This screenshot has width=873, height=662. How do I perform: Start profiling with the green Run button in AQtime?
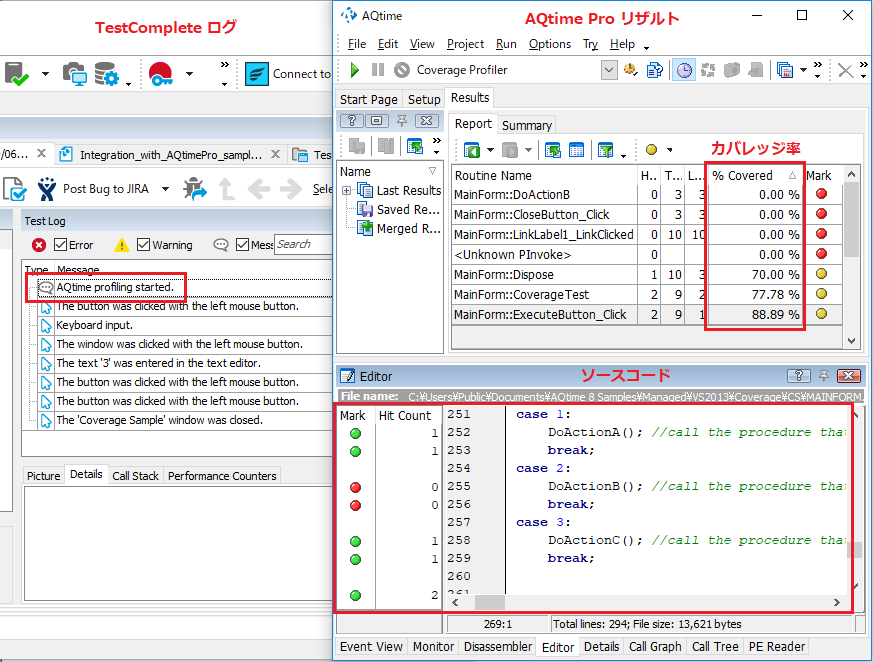click(x=355, y=70)
